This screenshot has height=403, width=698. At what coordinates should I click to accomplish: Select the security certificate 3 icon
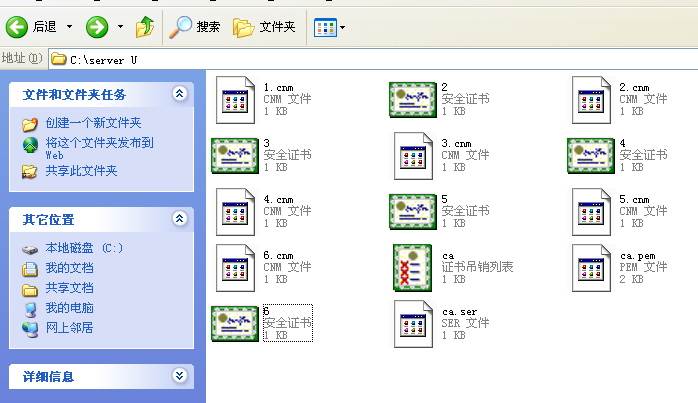point(235,156)
